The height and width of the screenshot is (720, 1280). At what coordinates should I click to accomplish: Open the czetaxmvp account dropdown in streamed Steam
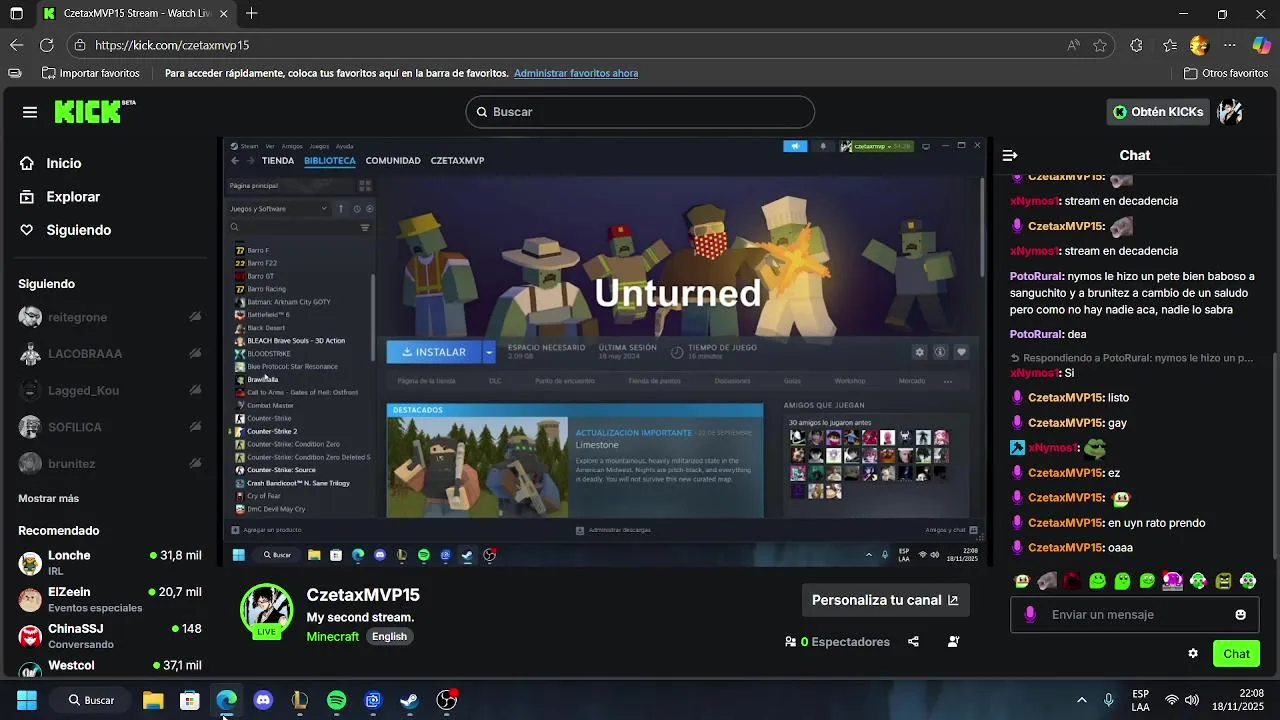point(876,146)
